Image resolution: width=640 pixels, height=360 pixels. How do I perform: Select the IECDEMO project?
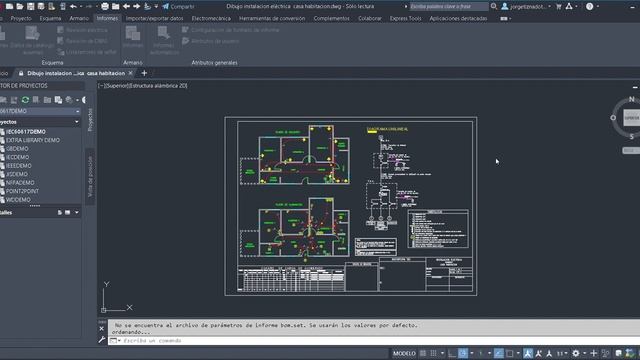click(17, 157)
